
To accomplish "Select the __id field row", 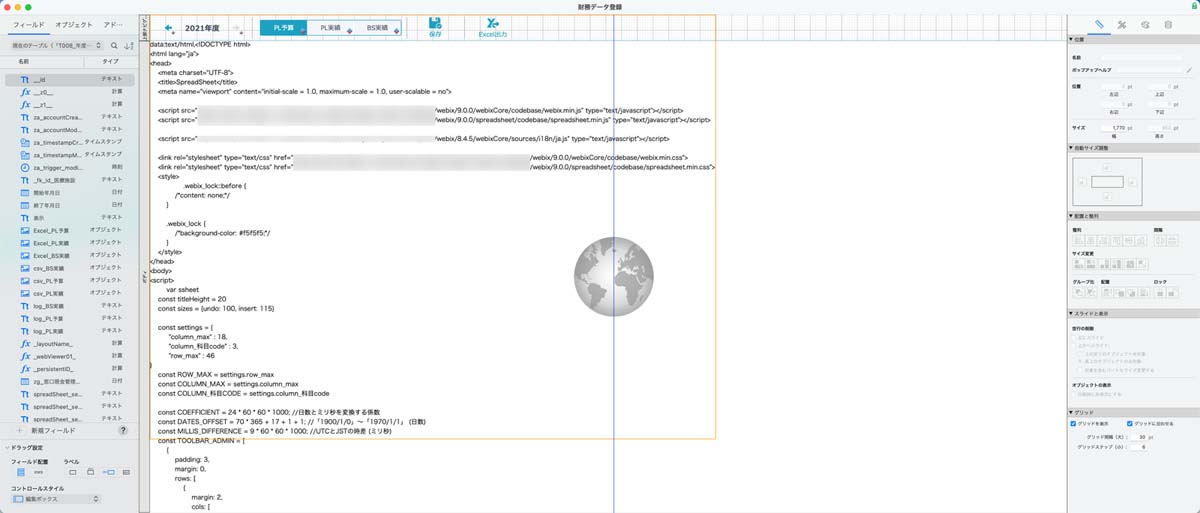I will [70, 78].
